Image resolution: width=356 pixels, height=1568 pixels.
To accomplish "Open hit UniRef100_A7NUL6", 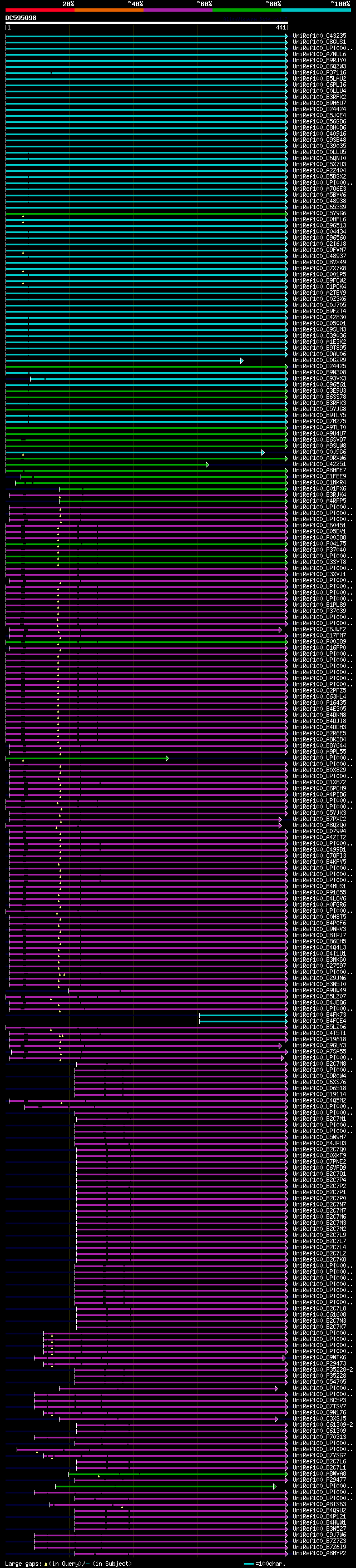I will (319, 54).
